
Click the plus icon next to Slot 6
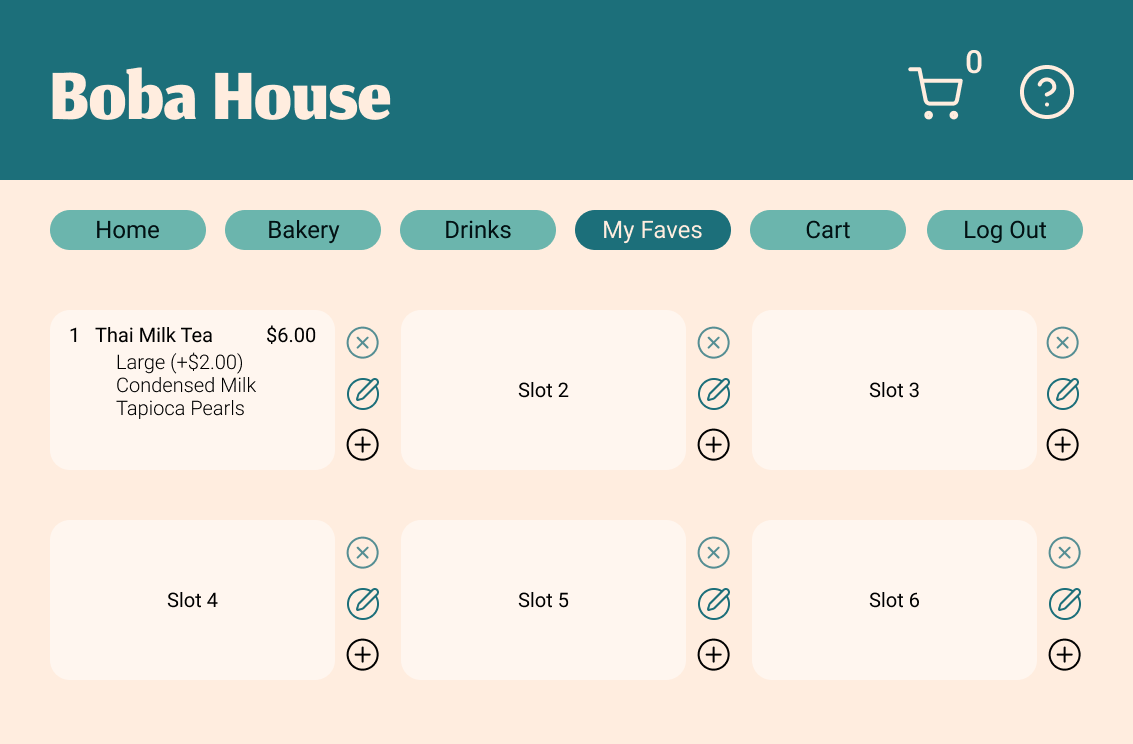1064,655
